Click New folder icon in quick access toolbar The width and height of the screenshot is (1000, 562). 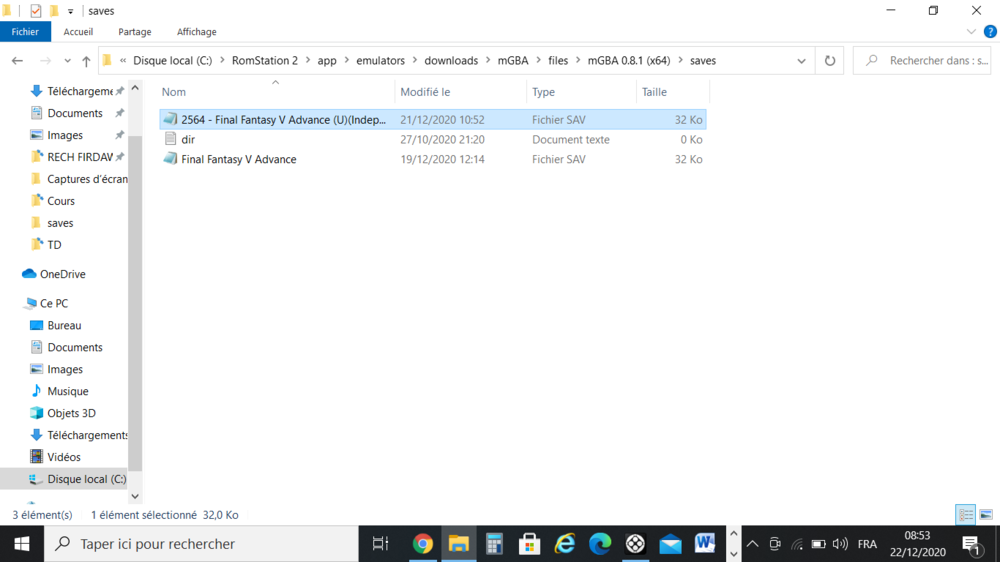coord(54,11)
